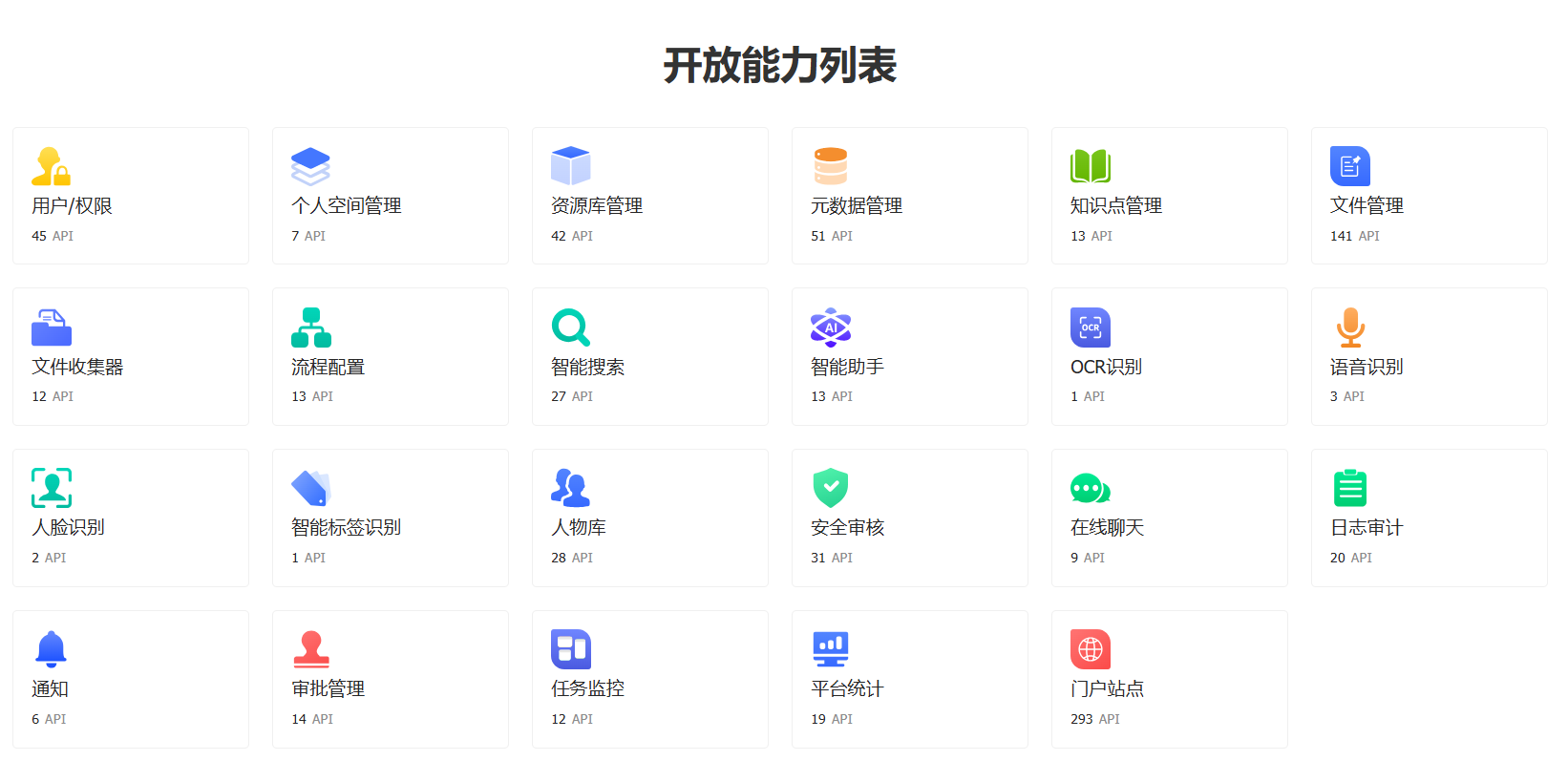Click the 知识点管理 green book icon
Image resolution: width=1568 pixels, height=761 pixels.
[1091, 166]
